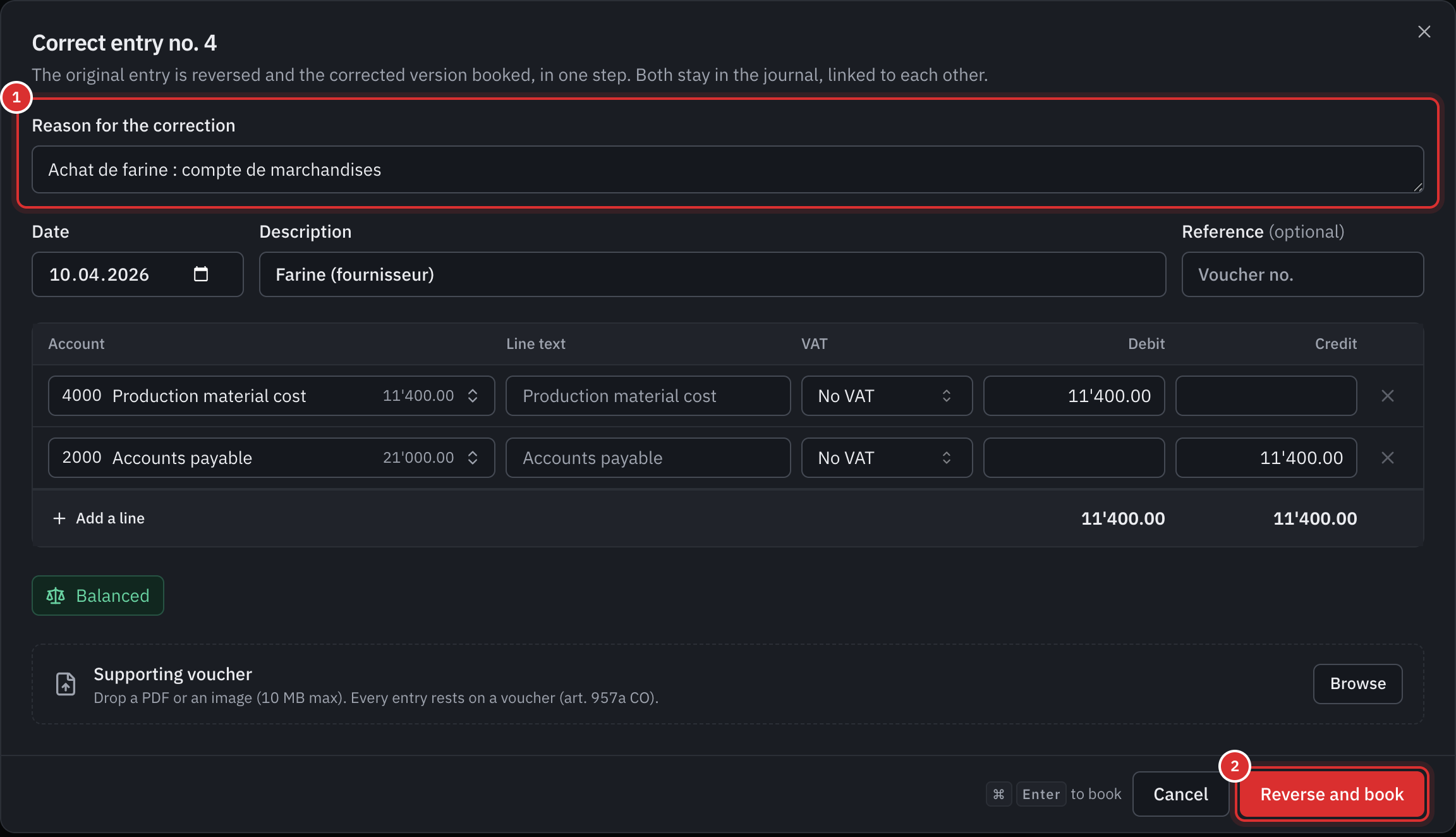Open the 4000 Production material cost account selector
Screen dimensions: 1456x837
pos(271,396)
